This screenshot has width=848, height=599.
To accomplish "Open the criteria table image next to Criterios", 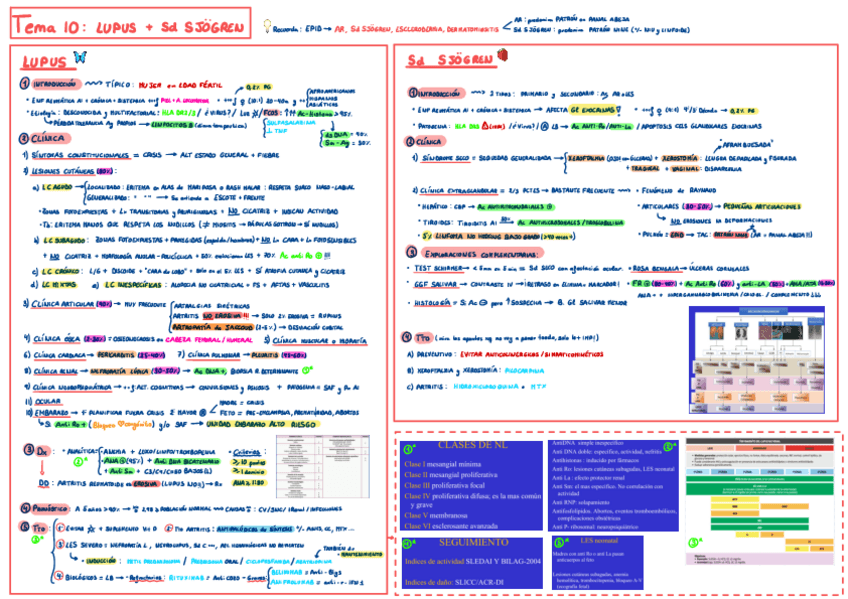I will [323, 466].
